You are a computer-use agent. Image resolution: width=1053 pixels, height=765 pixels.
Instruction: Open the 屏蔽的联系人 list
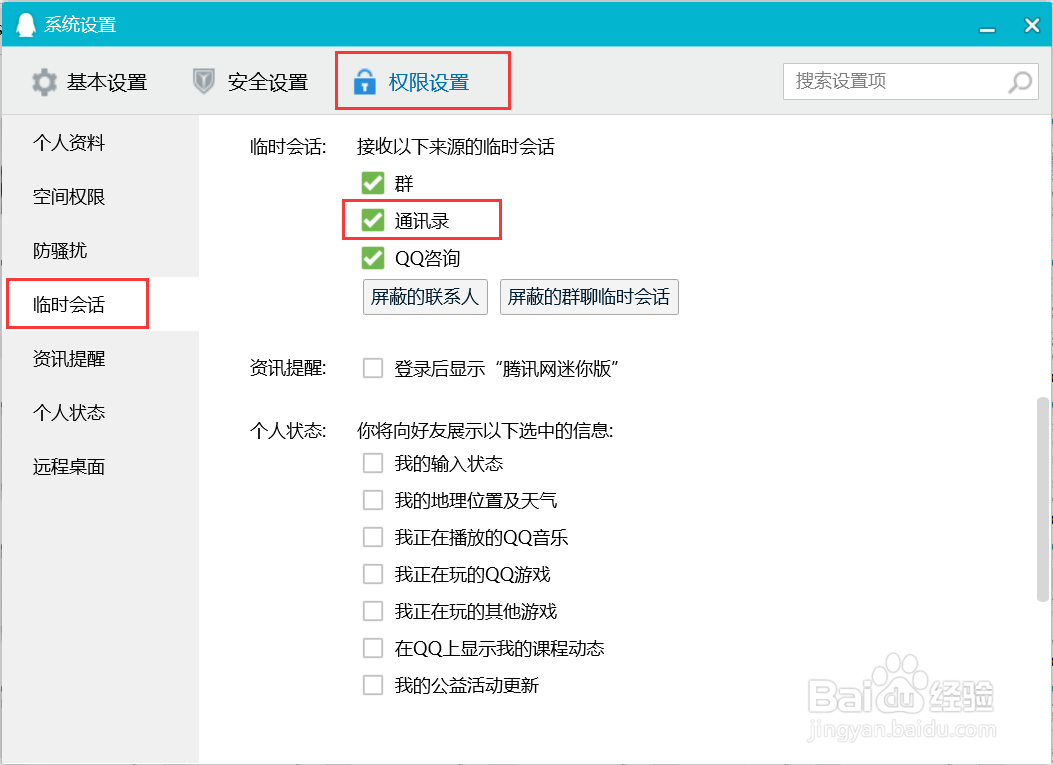[424, 296]
